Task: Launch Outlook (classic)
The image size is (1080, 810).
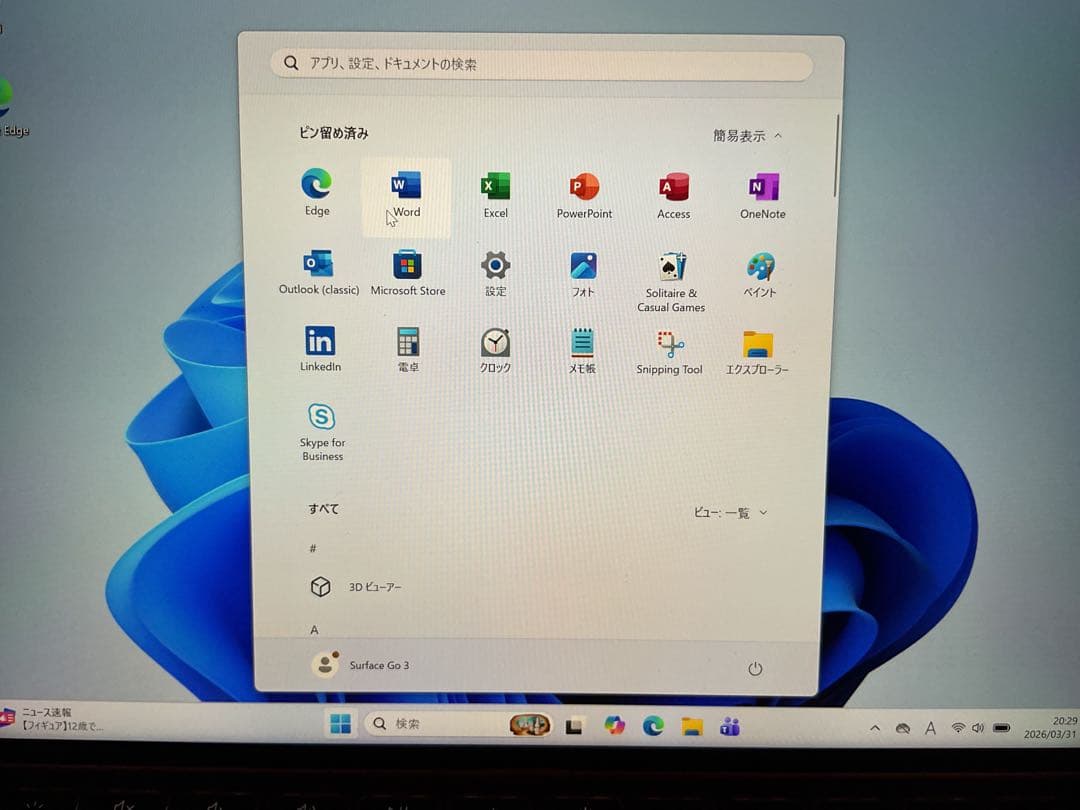Action: 319,273
